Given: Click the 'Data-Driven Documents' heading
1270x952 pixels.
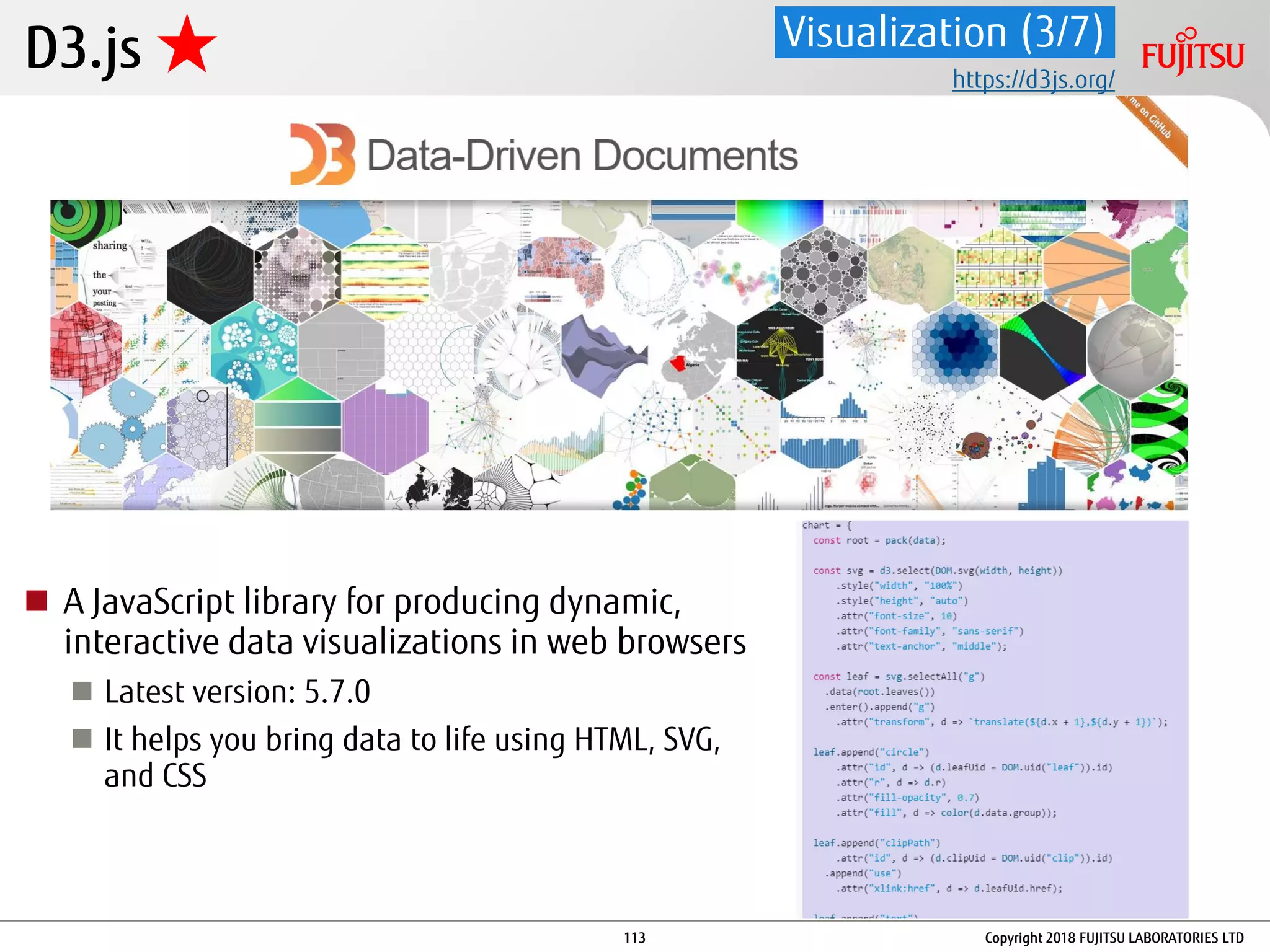Looking at the screenshot, I should click(x=582, y=155).
